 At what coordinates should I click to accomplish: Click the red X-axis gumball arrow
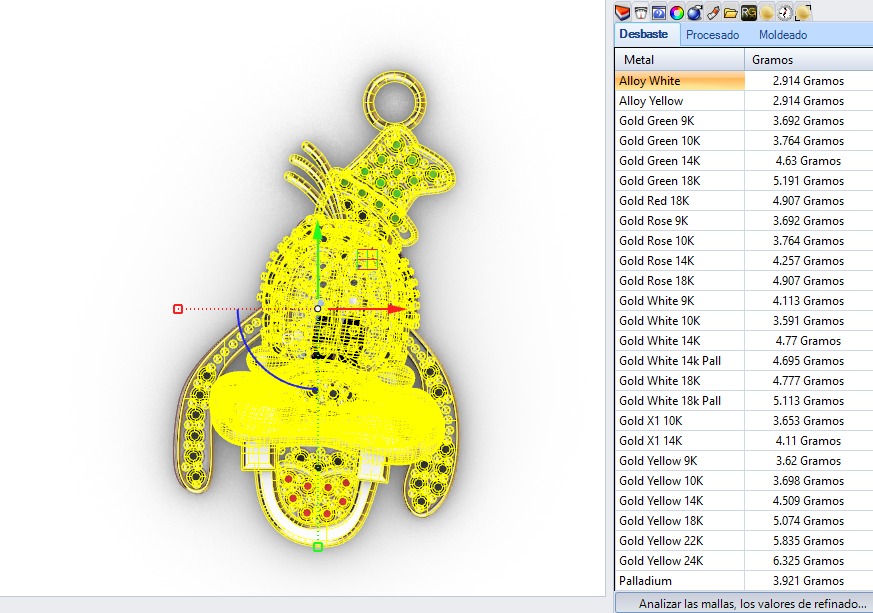(396, 308)
